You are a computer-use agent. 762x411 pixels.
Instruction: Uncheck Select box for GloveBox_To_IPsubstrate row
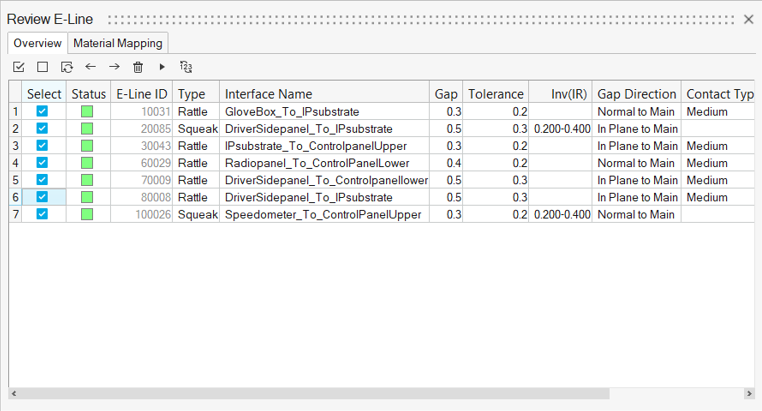click(x=42, y=112)
